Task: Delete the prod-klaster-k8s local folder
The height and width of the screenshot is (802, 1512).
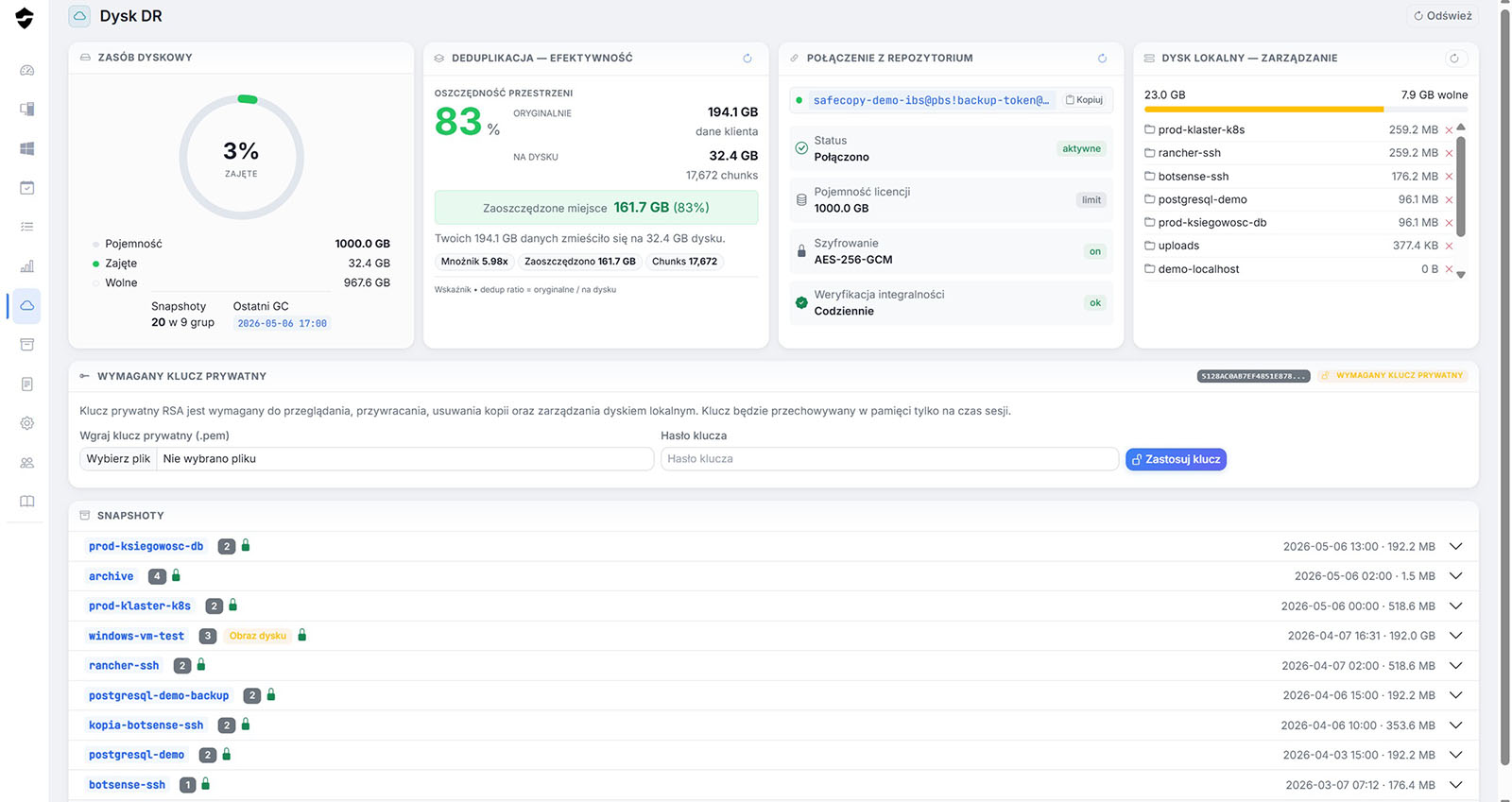Action: tap(1449, 130)
